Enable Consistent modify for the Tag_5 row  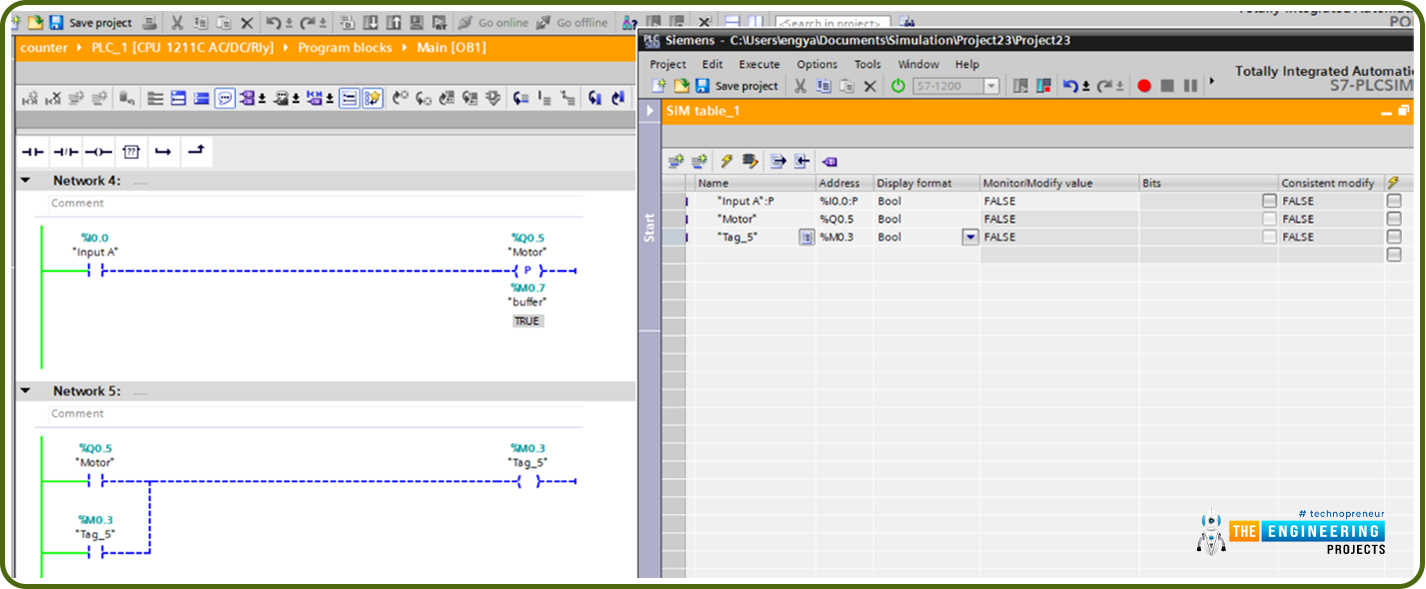[1395, 237]
